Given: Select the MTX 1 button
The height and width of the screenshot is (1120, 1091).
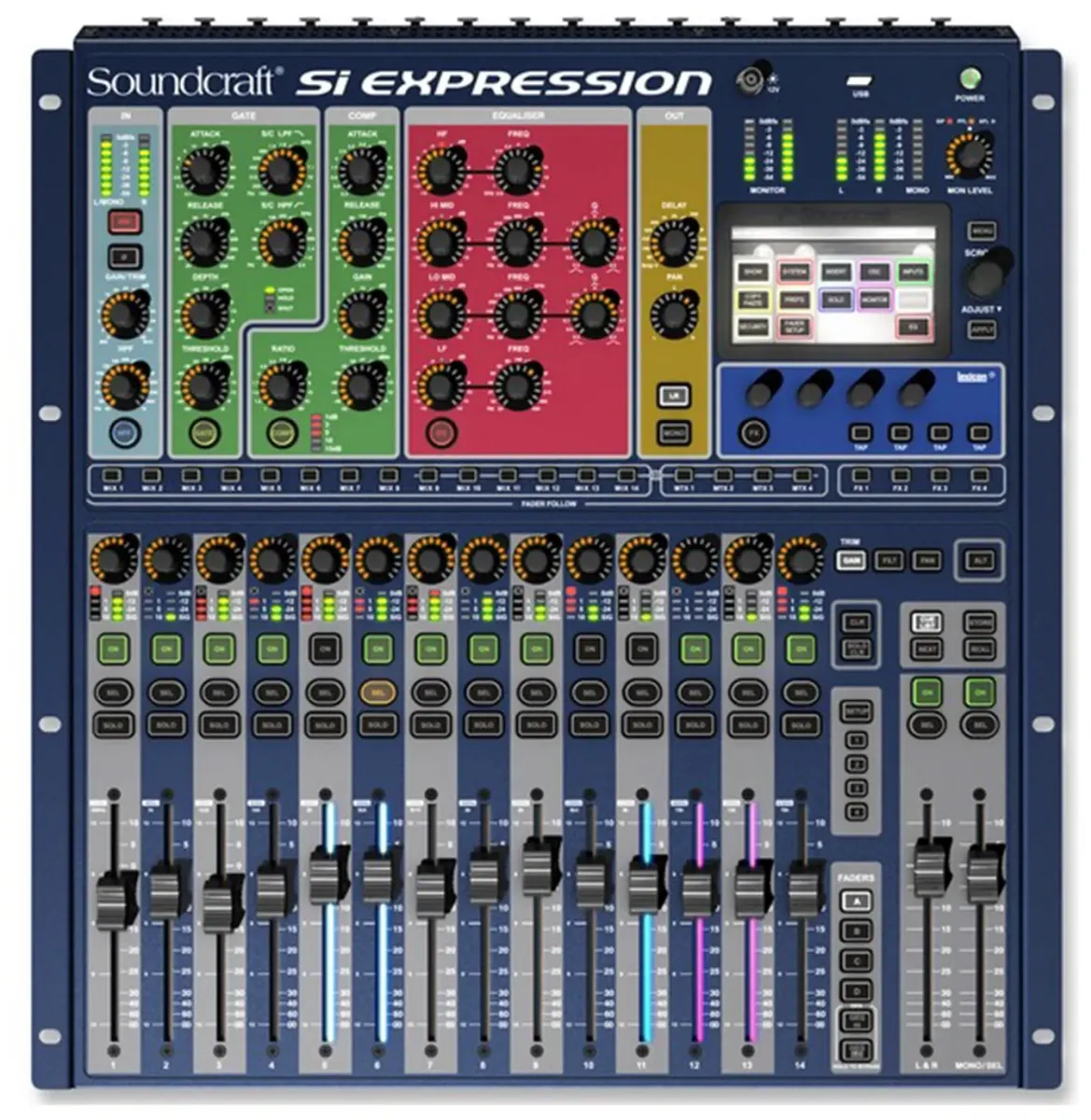Looking at the screenshot, I should point(684,476).
